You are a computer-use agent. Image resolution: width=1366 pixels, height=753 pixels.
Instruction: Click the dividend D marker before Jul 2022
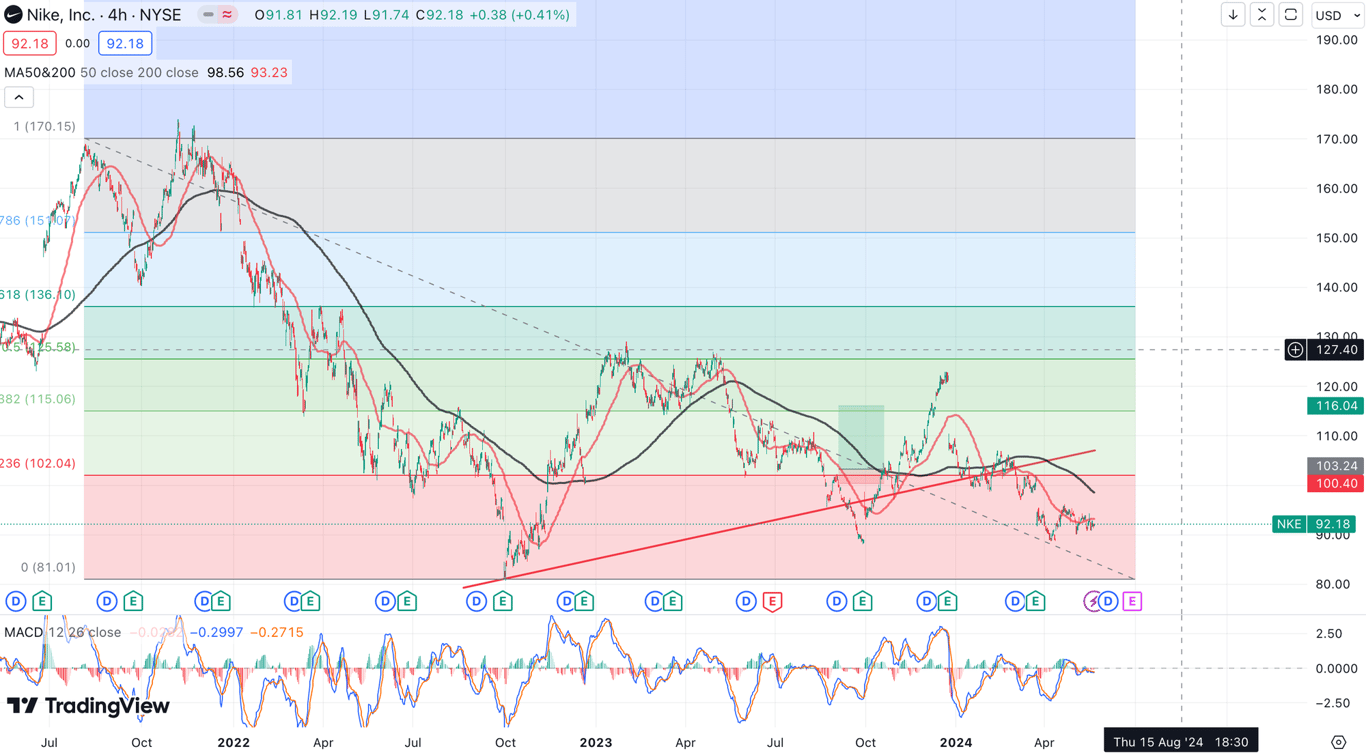point(385,601)
